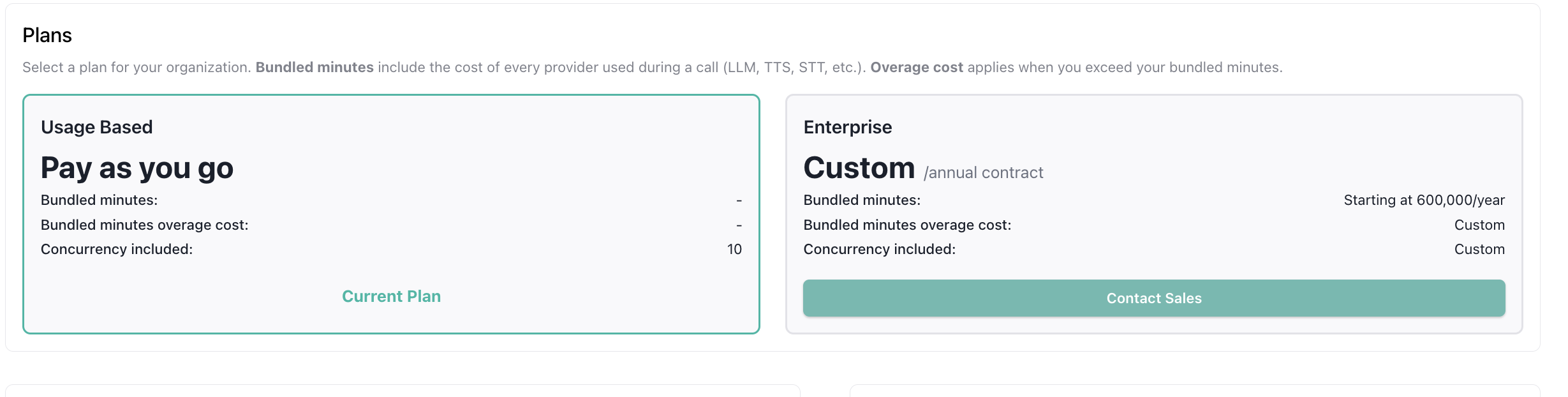The image size is (1568, 397).
Task: Click Enterprise's Custom concurrency value
Action: coord(1479,250)
